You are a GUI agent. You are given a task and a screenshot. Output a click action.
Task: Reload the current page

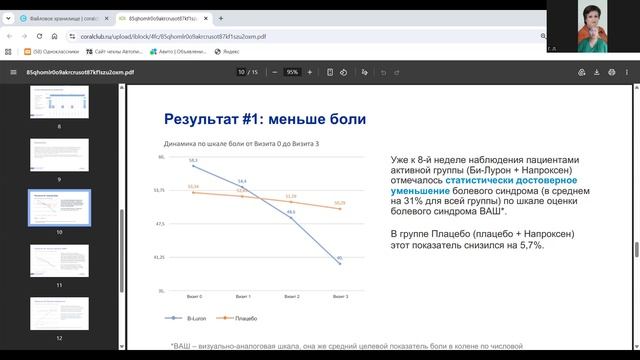(39, 36)
